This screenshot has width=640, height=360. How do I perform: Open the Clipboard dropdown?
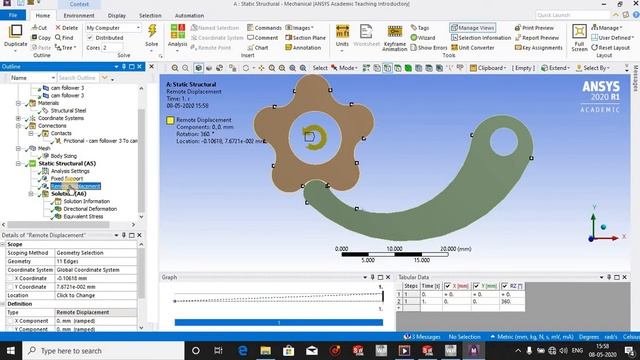(x=488, y=68)
